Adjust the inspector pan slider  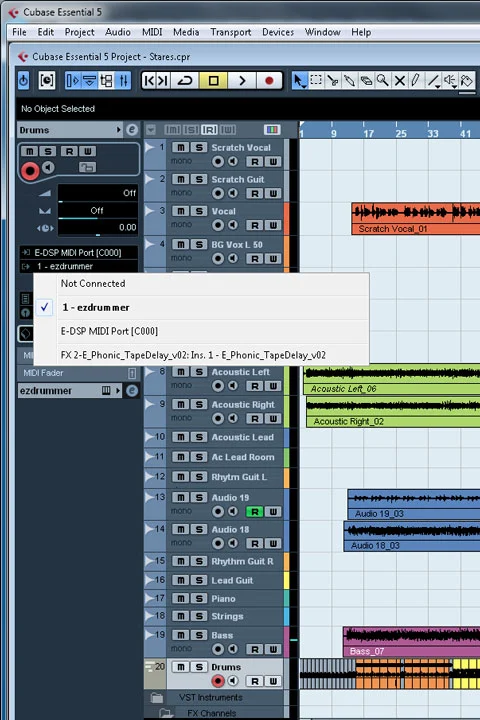click(97, 211)
